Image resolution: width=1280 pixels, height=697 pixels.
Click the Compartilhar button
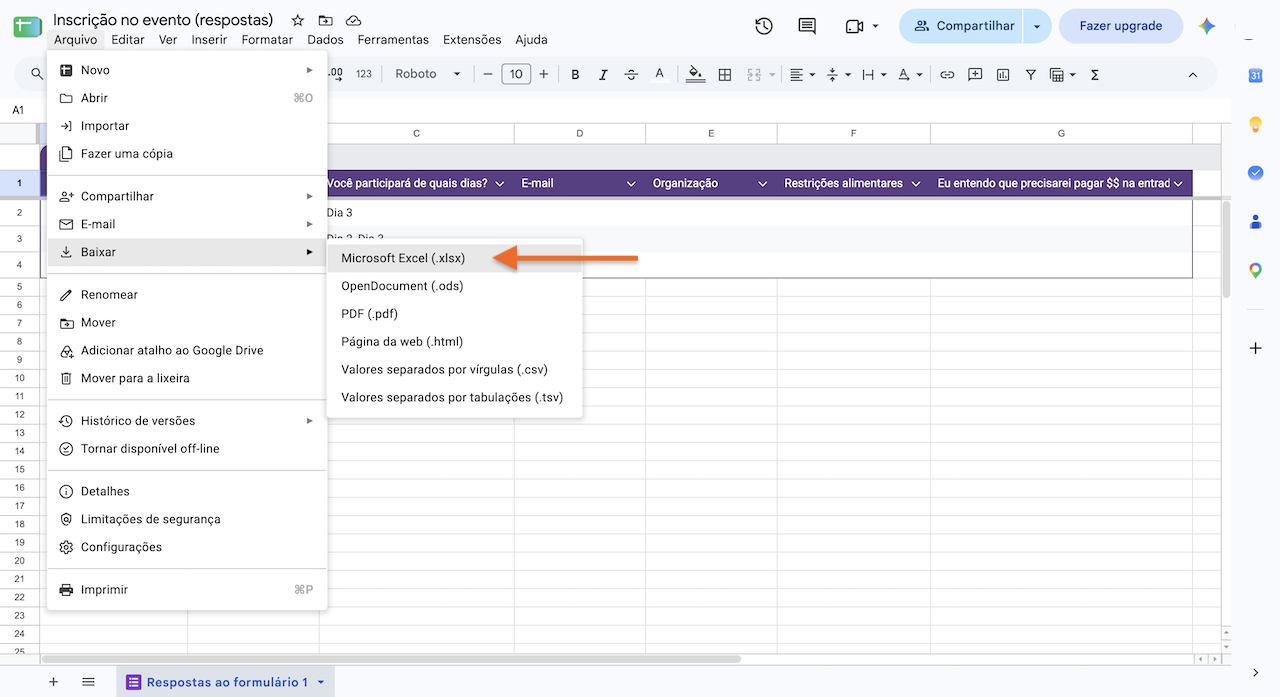pos(962,27)
